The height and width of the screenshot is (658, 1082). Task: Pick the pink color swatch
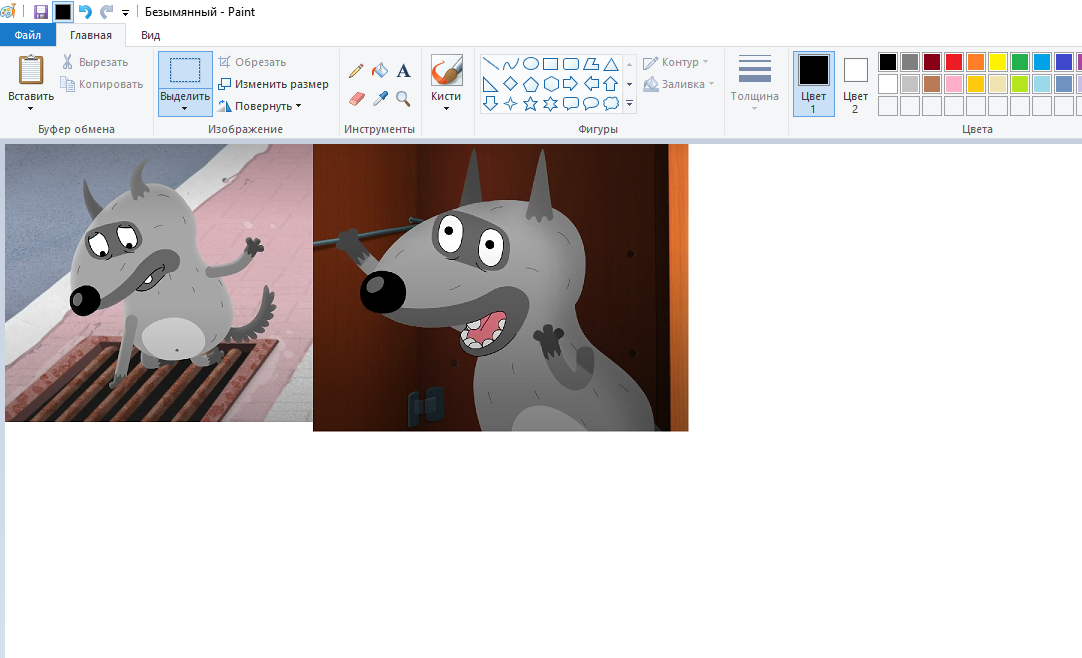(954, 84)
